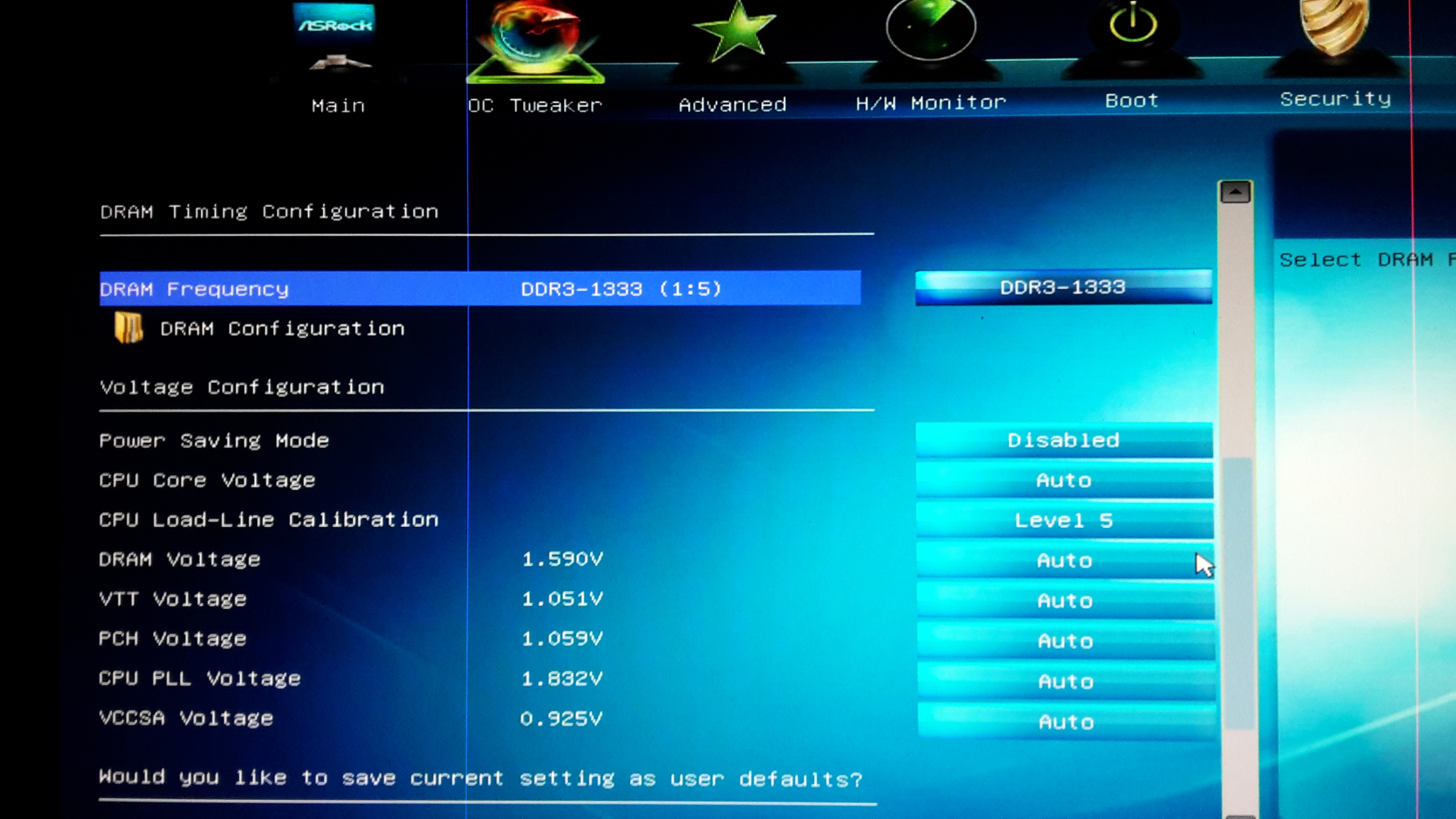The width and height of the screenshot is (1456, 819).
Task: Switch to the Main tab label
Action: point(338,106)
